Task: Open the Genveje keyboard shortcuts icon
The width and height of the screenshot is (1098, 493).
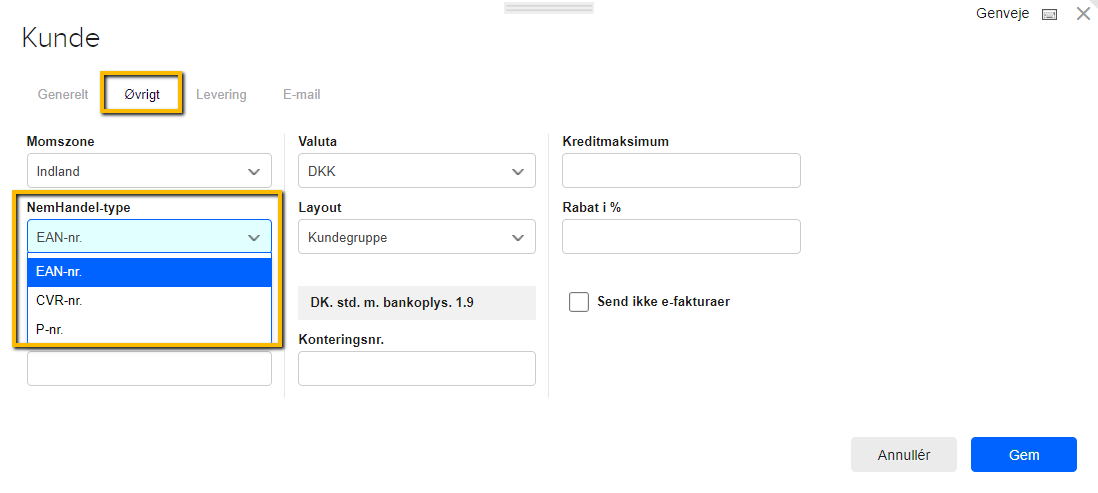Action: pyautogui.click(x=1049, y=15)
